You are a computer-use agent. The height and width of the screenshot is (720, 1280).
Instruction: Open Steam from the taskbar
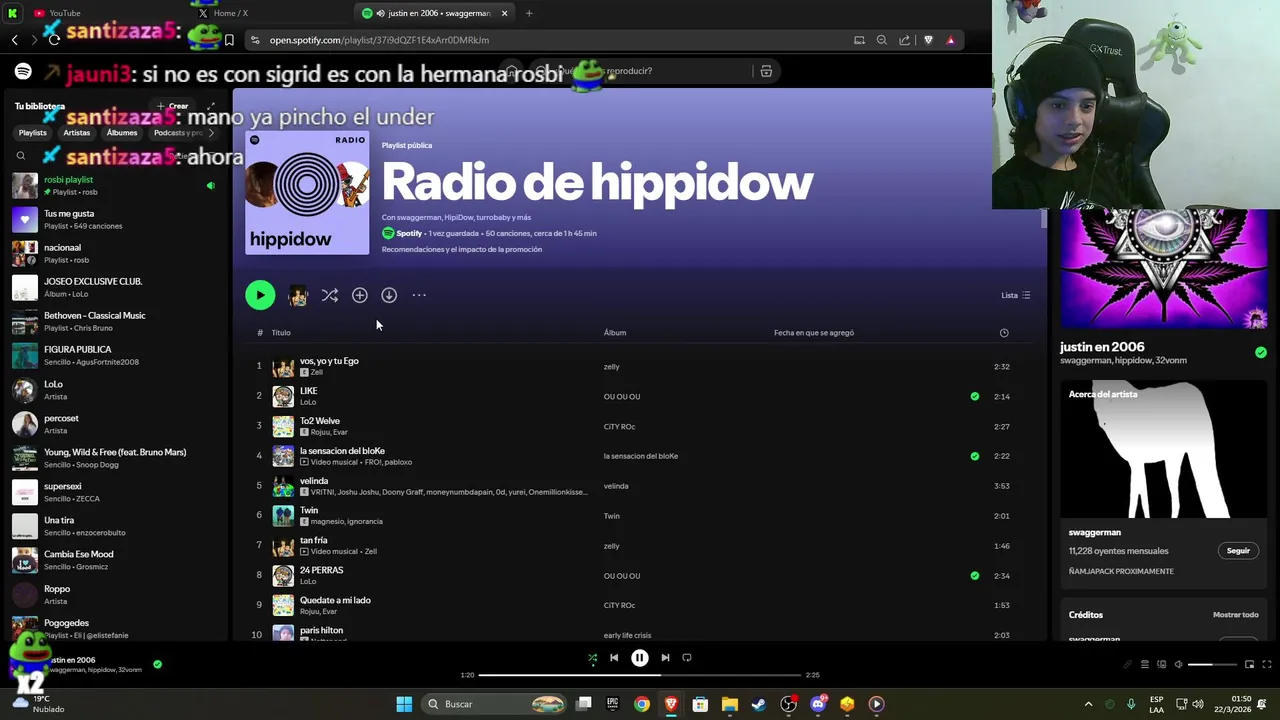759,704
